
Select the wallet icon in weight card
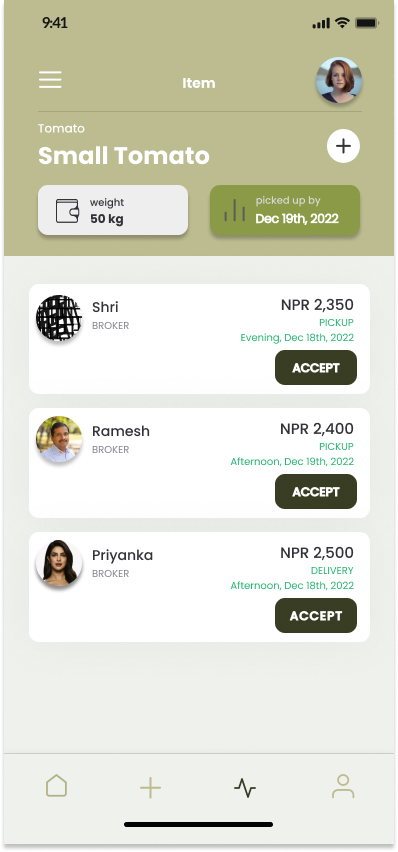pos(67,211)
